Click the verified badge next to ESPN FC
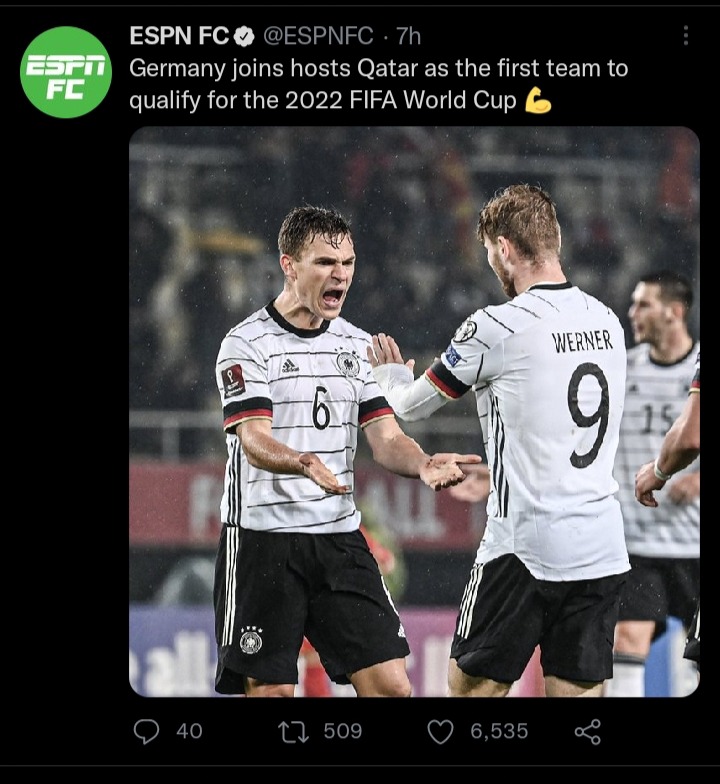 coord(244,36)
